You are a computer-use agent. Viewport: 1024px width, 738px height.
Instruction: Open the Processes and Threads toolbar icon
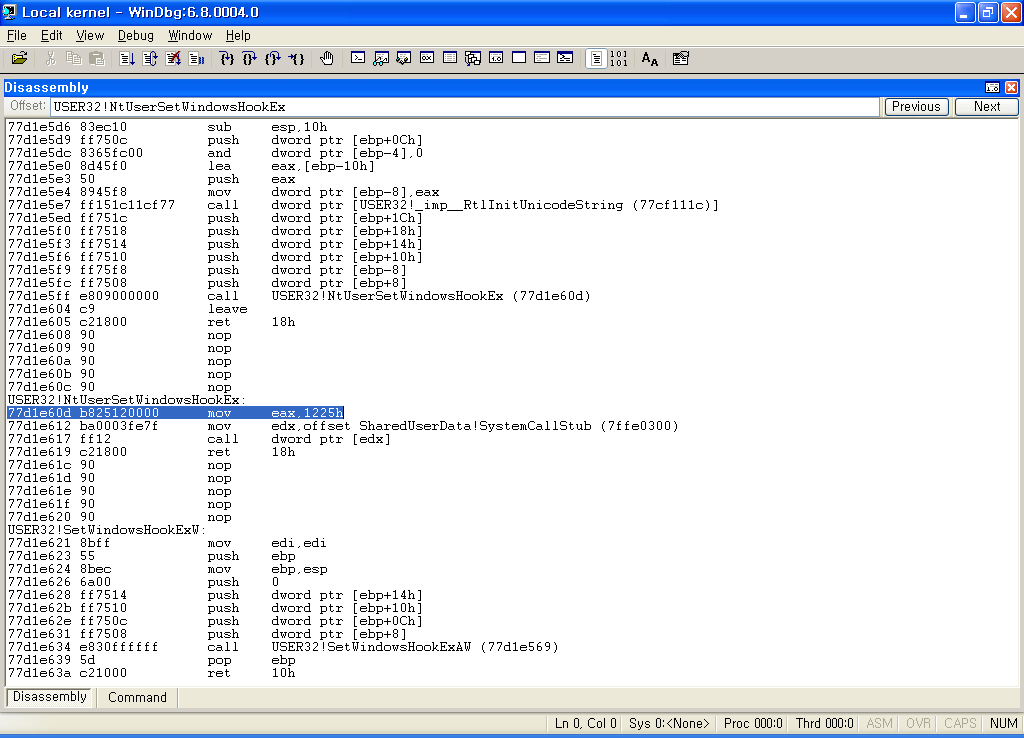pos(542,58)
